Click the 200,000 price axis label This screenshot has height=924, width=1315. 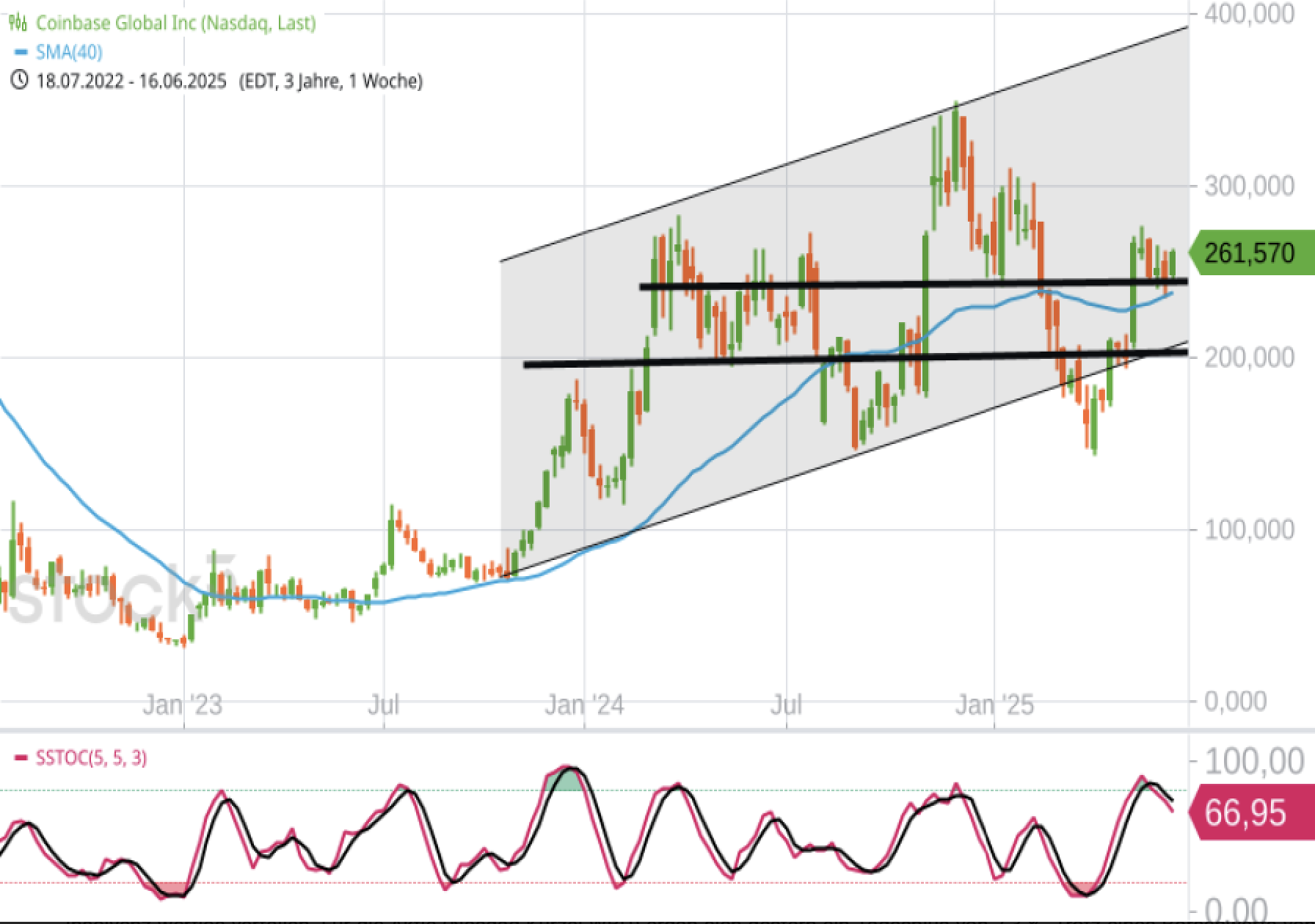click(x=1249, y=357)
